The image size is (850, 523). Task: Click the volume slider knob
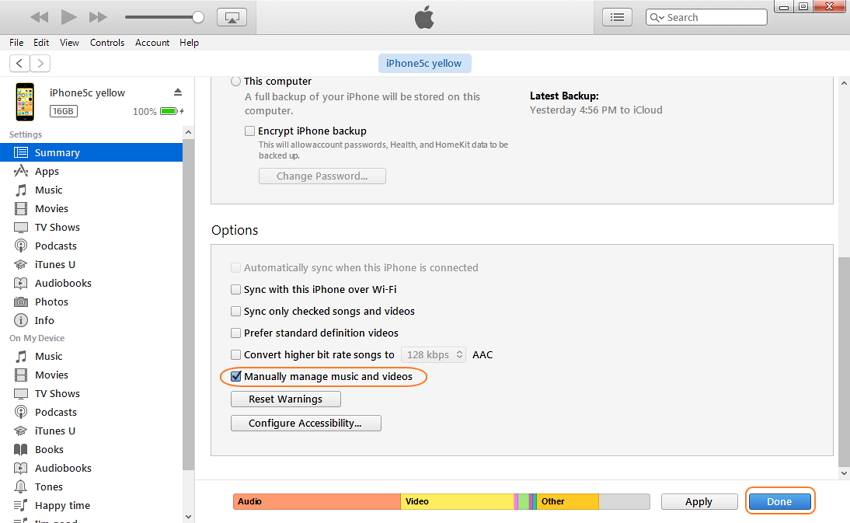198,17
